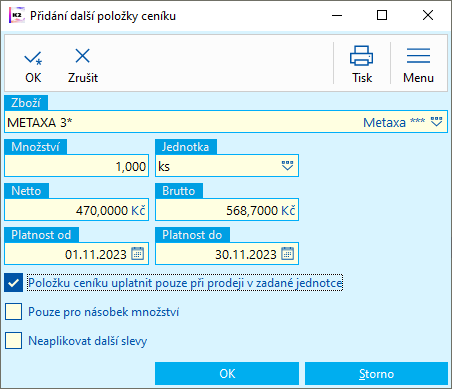This screenshot has width=452, height=389.
Task: Click the Položku ceníku uplatnit label text
Action: (185, 283)
